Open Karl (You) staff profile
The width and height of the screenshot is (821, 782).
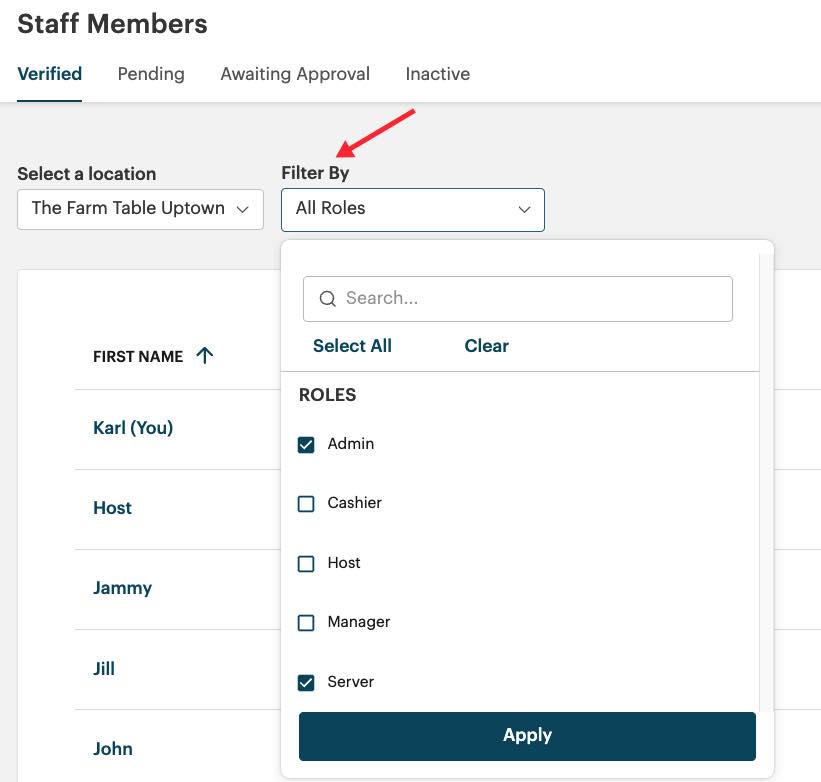coord(133,428)
